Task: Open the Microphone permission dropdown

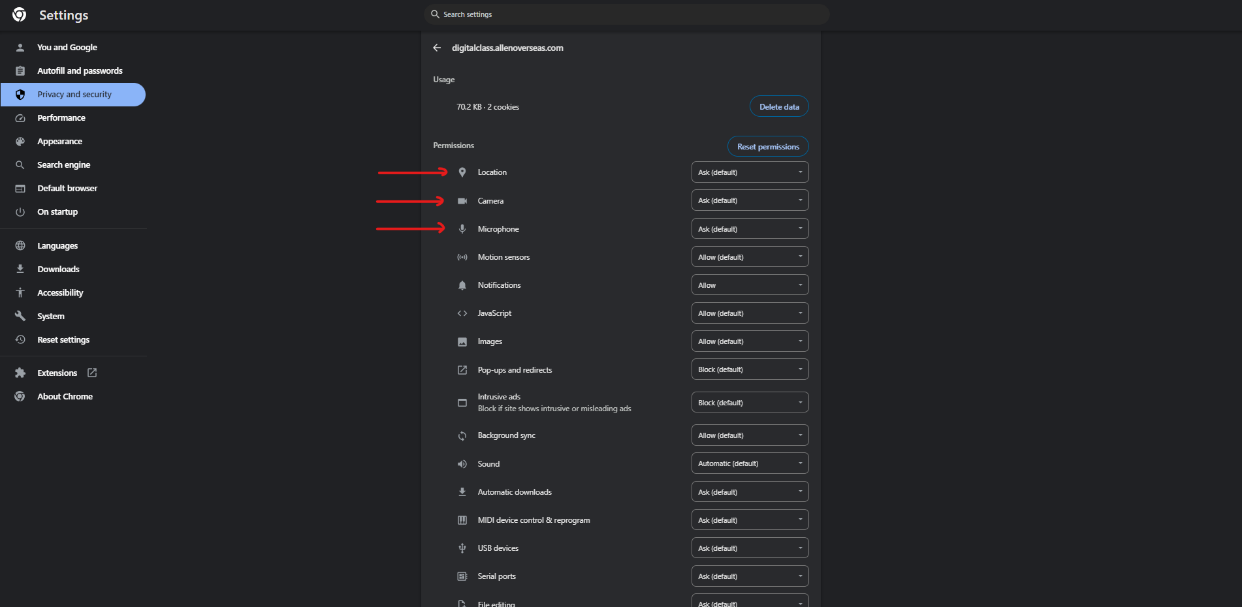Action: [750, 229]
